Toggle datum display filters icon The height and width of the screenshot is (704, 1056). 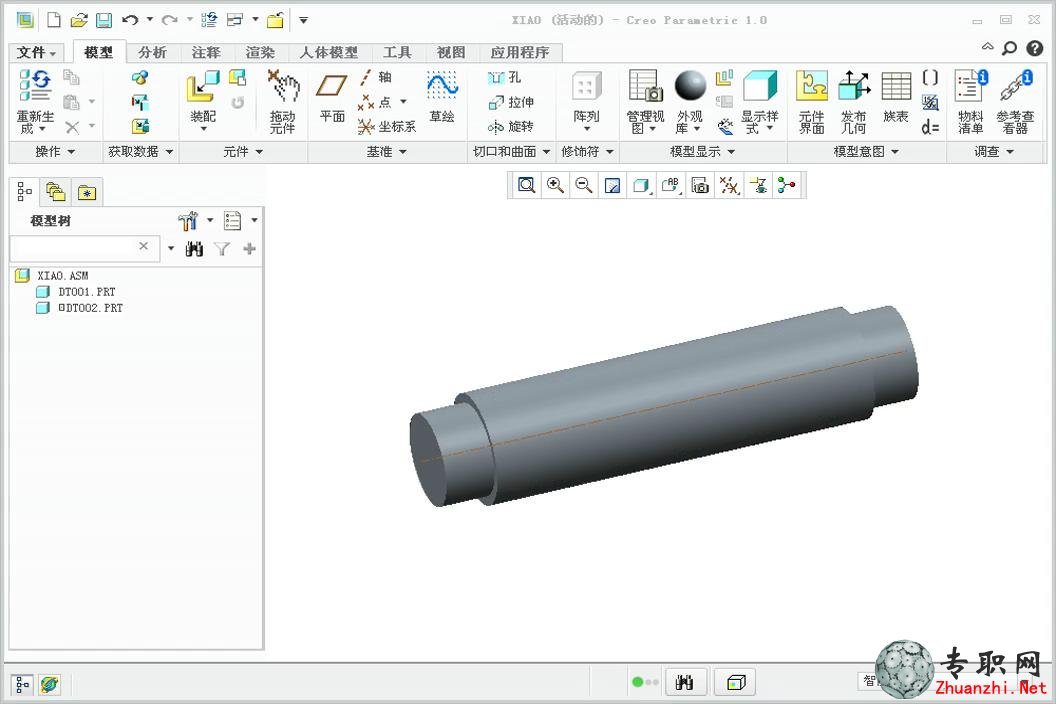729,185
